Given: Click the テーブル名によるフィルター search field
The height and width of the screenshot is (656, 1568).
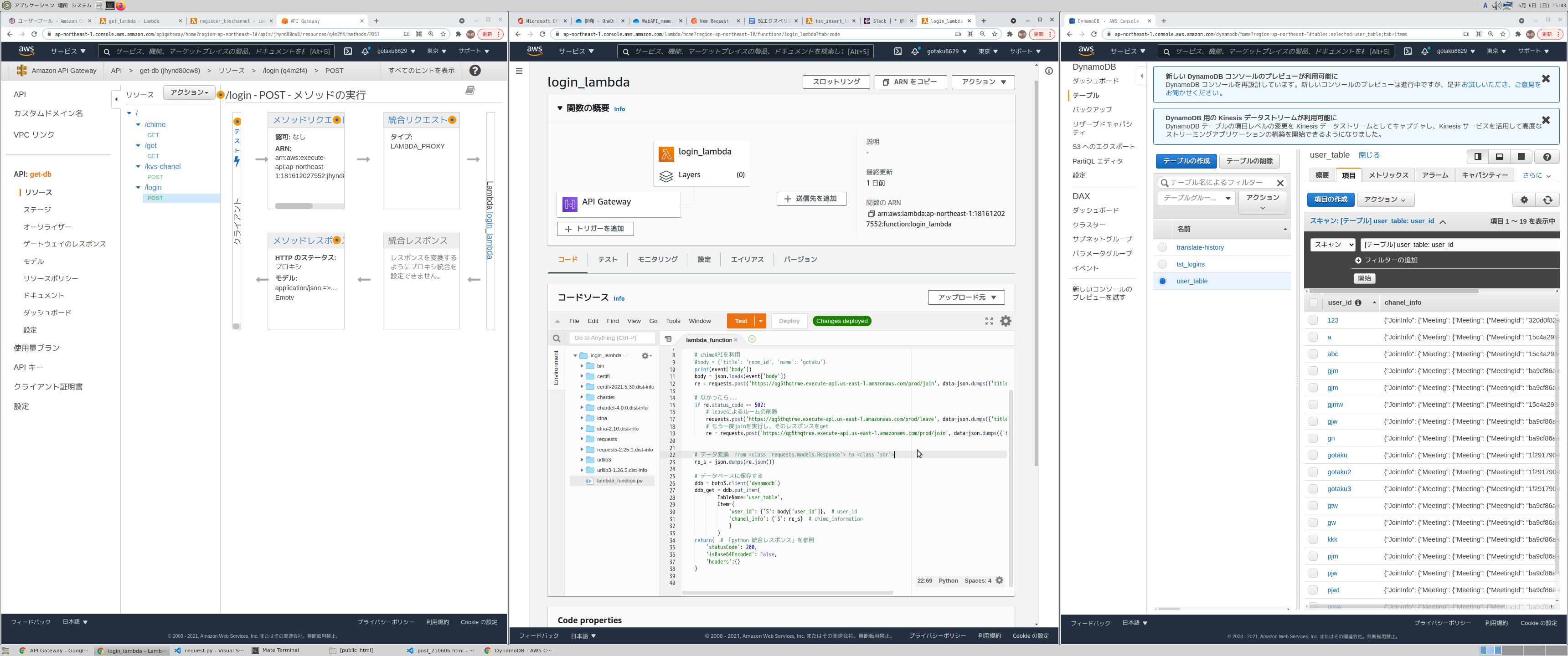Looking at the screenshot, I should coord(1221,183).
